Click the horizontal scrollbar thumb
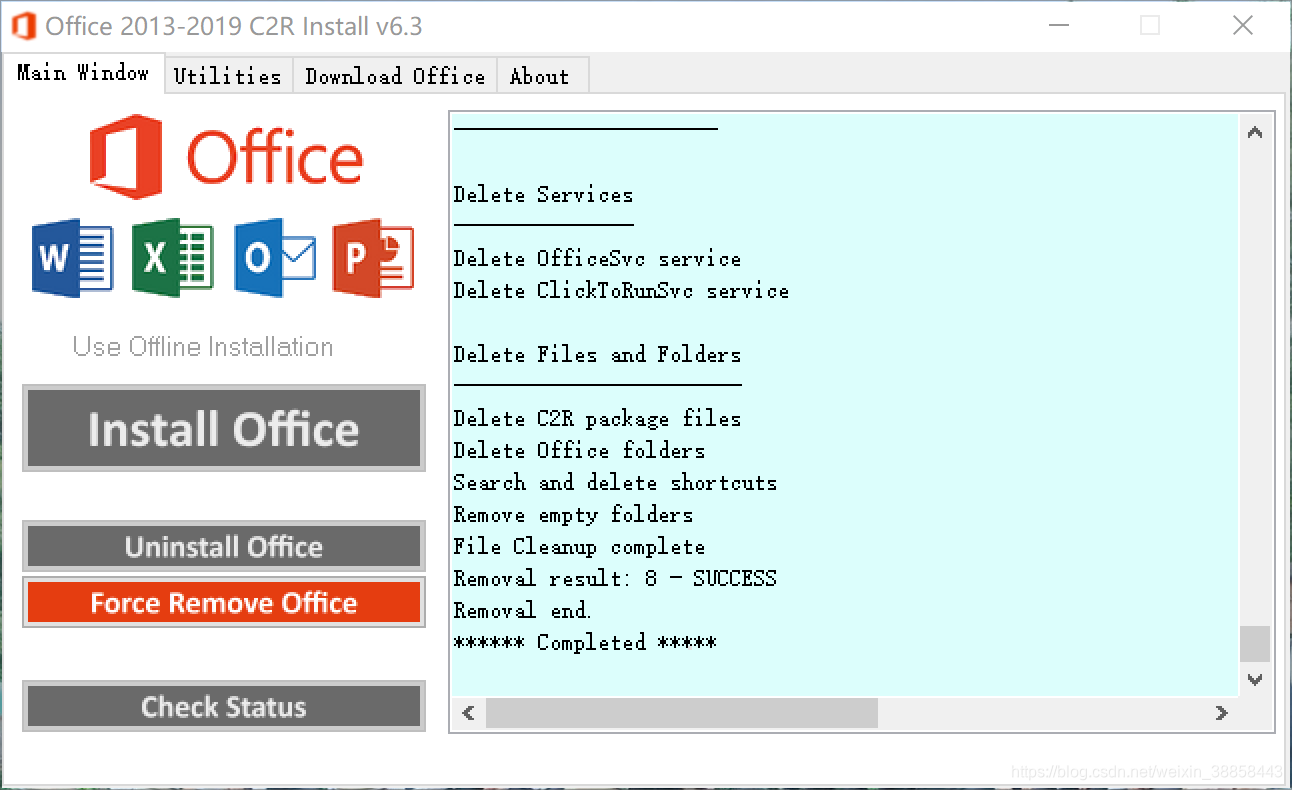1292x790 pixels. (682, 713)
